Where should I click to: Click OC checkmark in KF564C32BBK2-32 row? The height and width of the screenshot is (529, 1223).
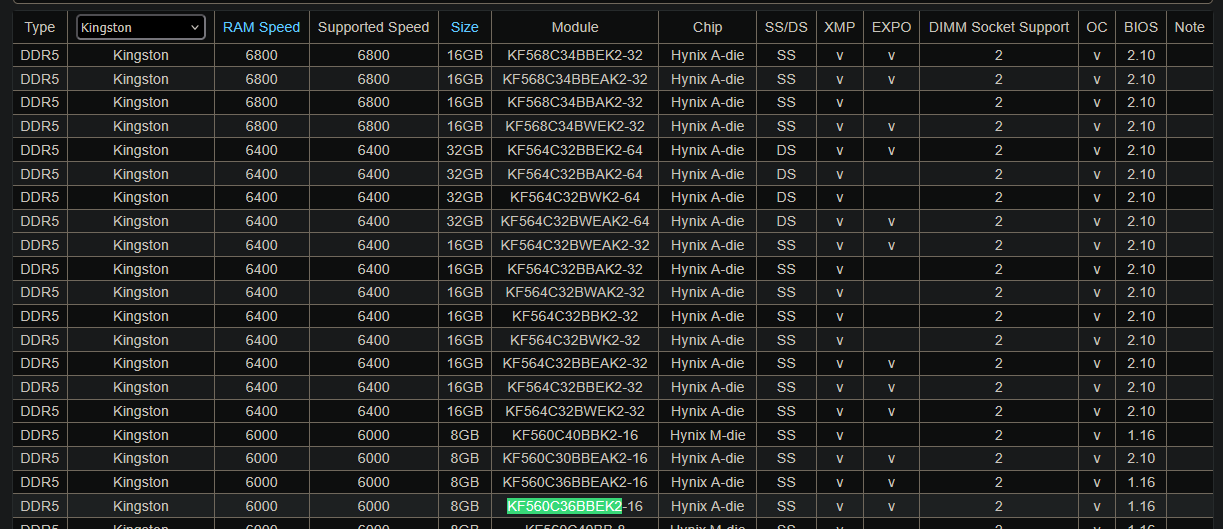click(x=1097, y=316)
